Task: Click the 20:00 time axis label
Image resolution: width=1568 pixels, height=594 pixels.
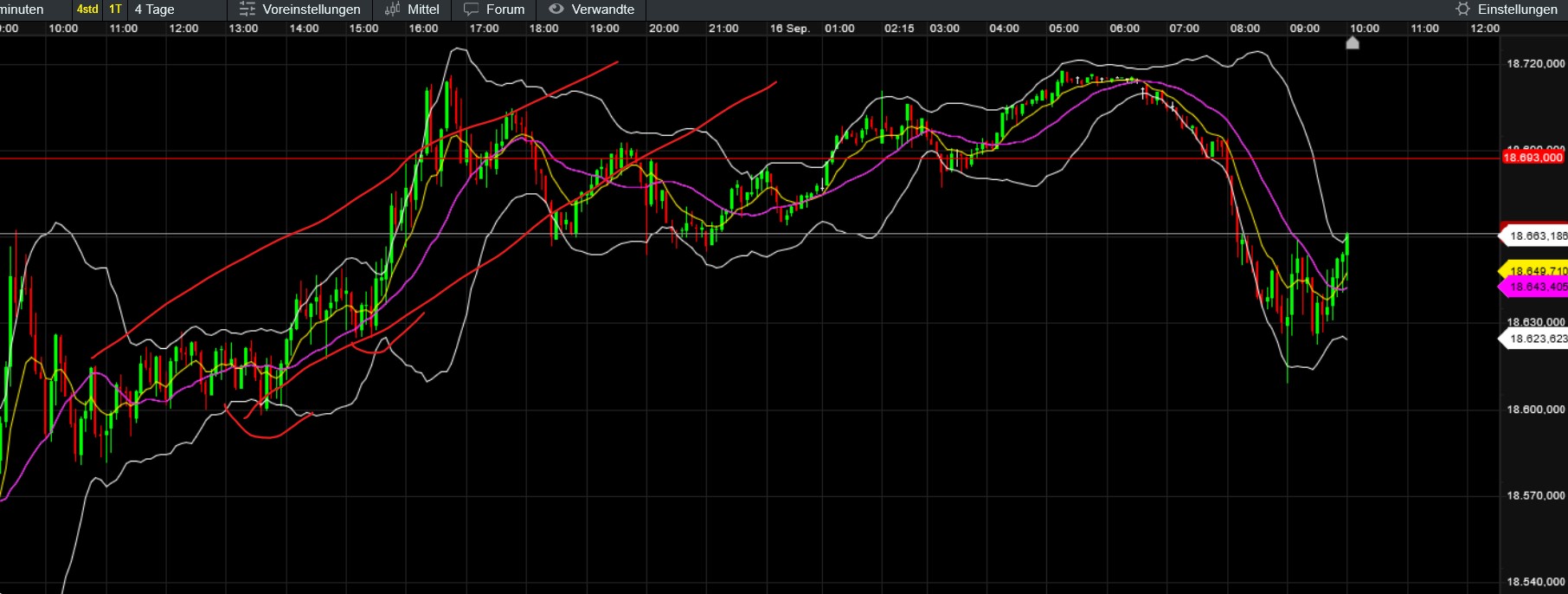Action: (x=664, y=29)
